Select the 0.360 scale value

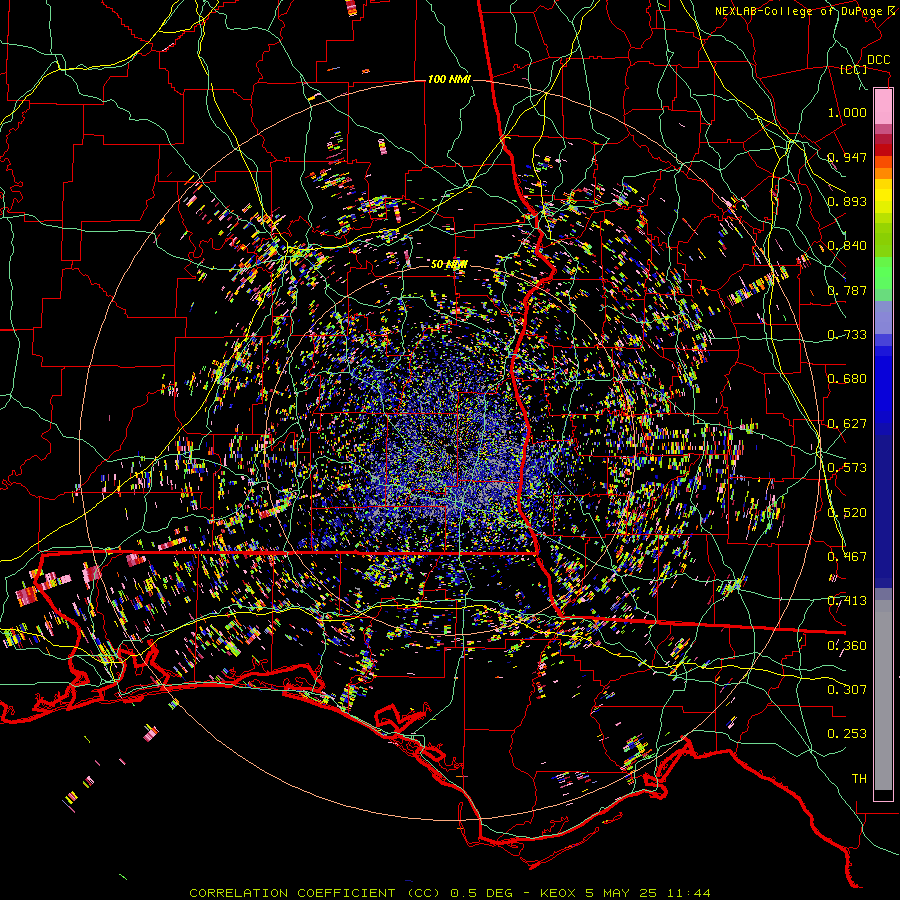[847, 646]
